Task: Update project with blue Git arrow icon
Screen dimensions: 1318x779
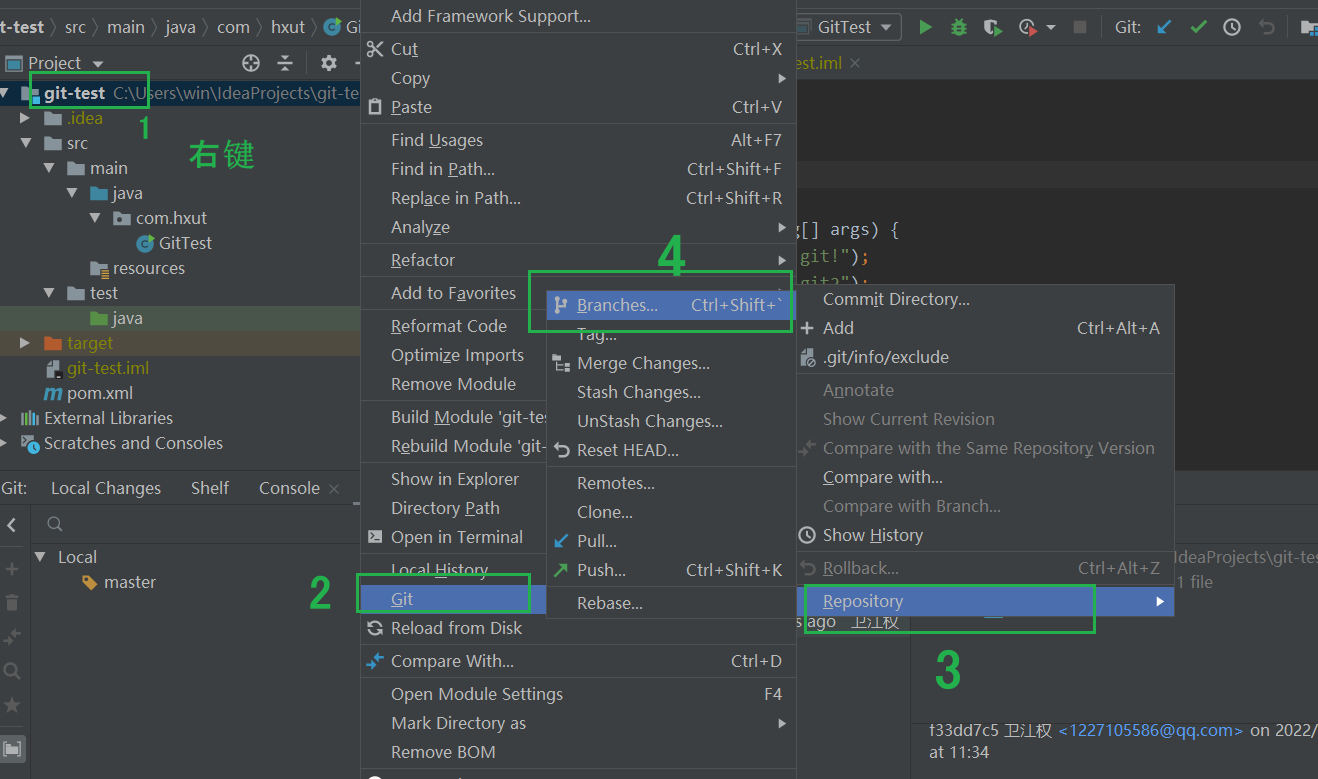Action: coord(1164,28)
